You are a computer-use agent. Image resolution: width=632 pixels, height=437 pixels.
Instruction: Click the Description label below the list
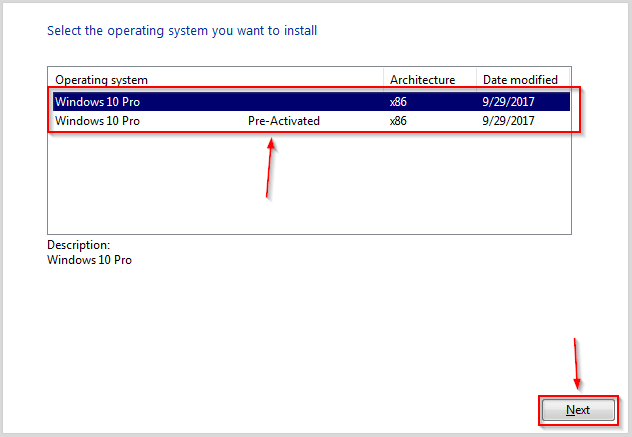79,245
